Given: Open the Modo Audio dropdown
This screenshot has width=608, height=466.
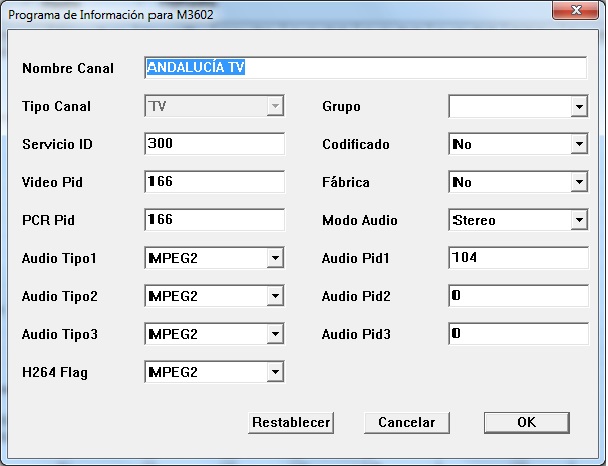Looking at the screenshot, I should pos(518,220).
